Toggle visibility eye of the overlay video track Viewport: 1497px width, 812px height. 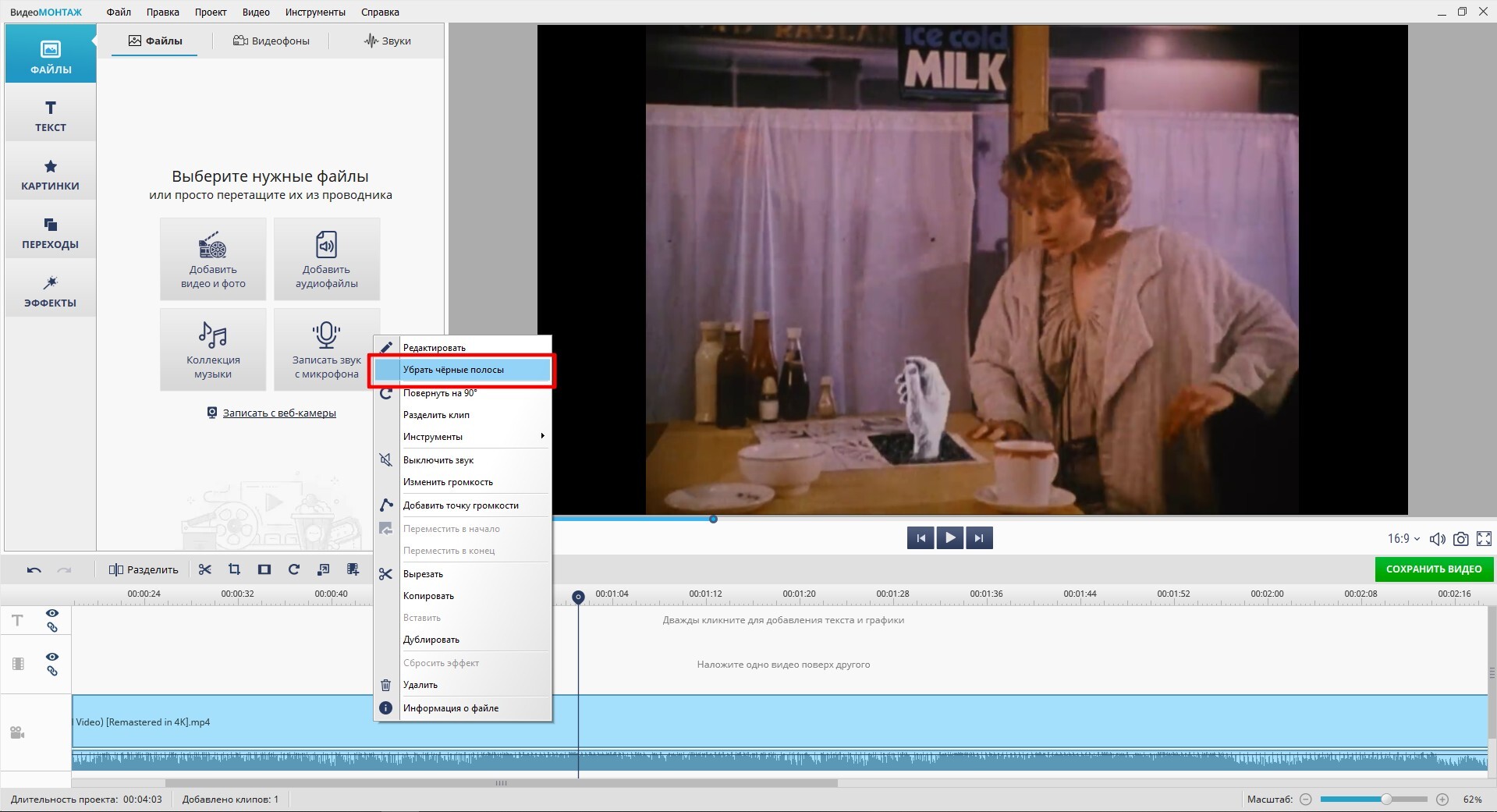(52, 657)
